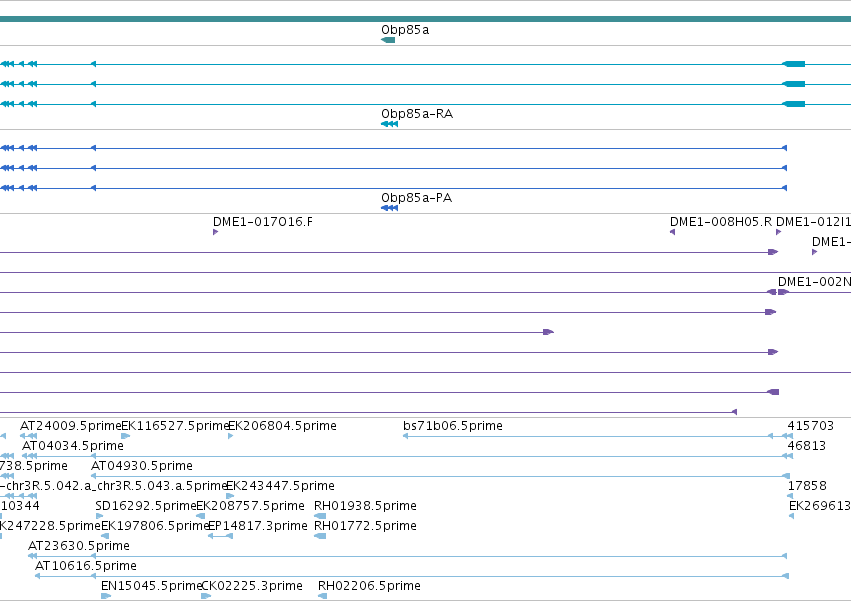
Task: Click the 46813 feature label
Action: 806,446
